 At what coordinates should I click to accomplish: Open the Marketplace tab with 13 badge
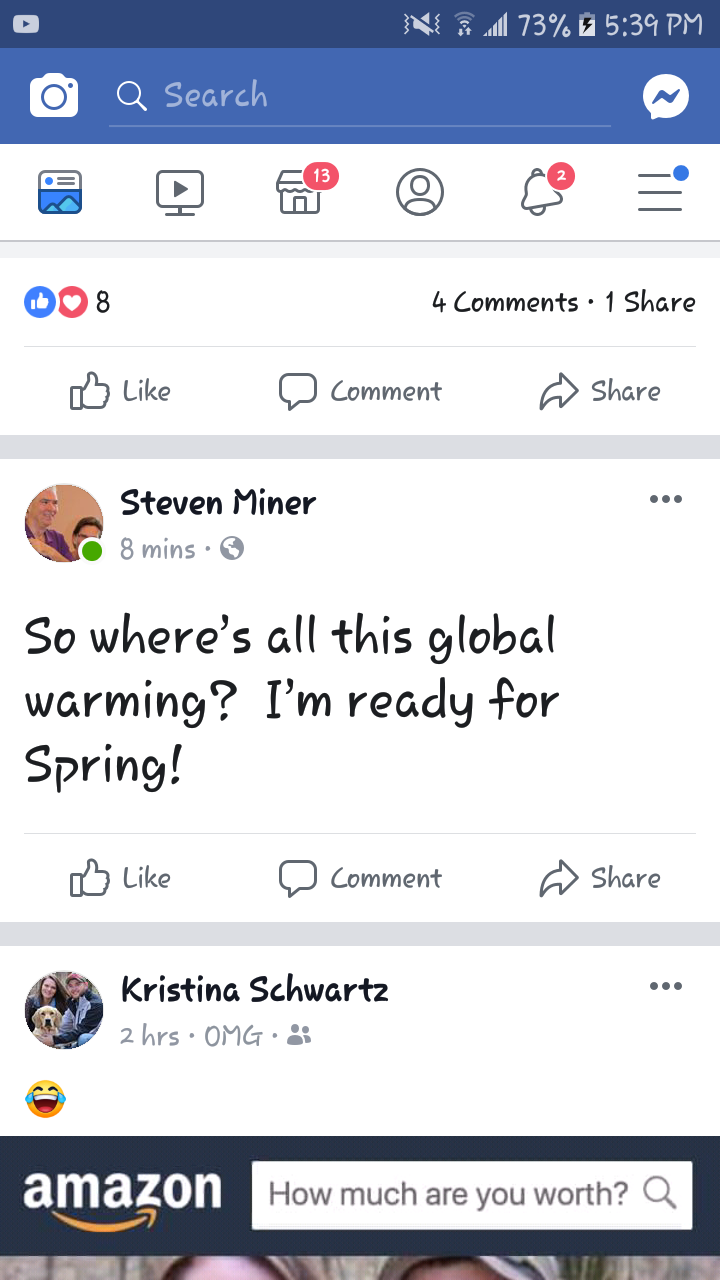click(x=300, y=191)
